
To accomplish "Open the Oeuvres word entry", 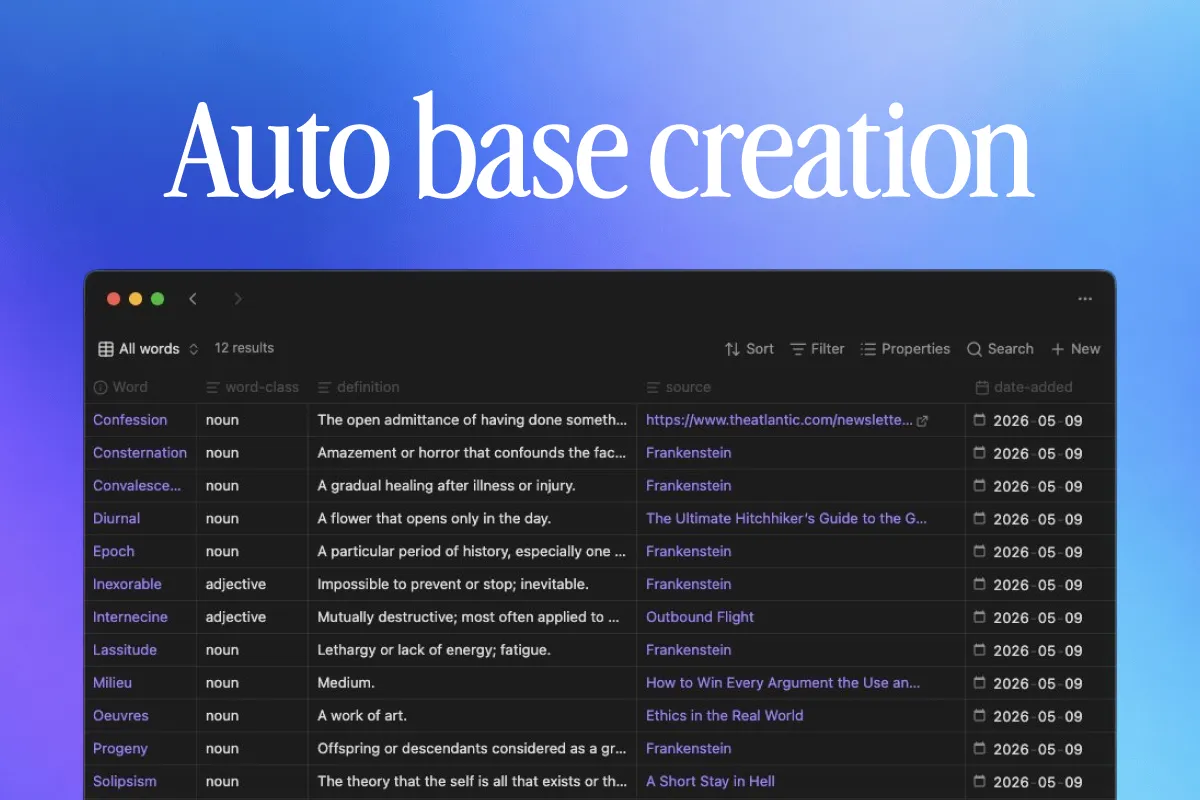I will point(120,716).
